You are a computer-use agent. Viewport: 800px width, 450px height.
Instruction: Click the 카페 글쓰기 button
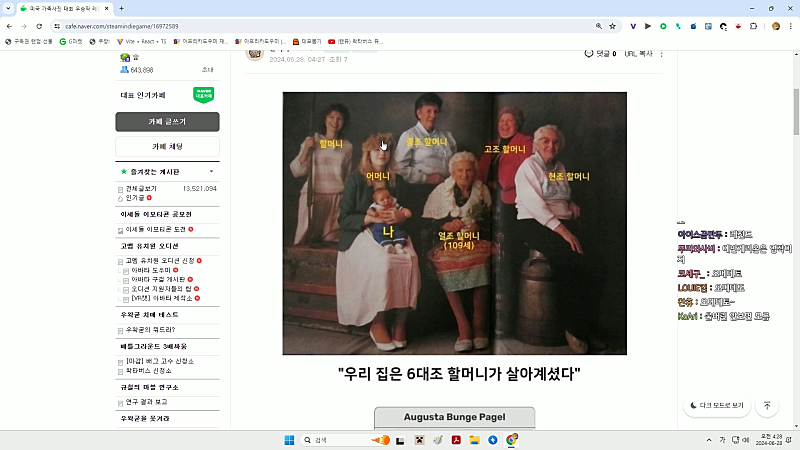coord(167,122)
